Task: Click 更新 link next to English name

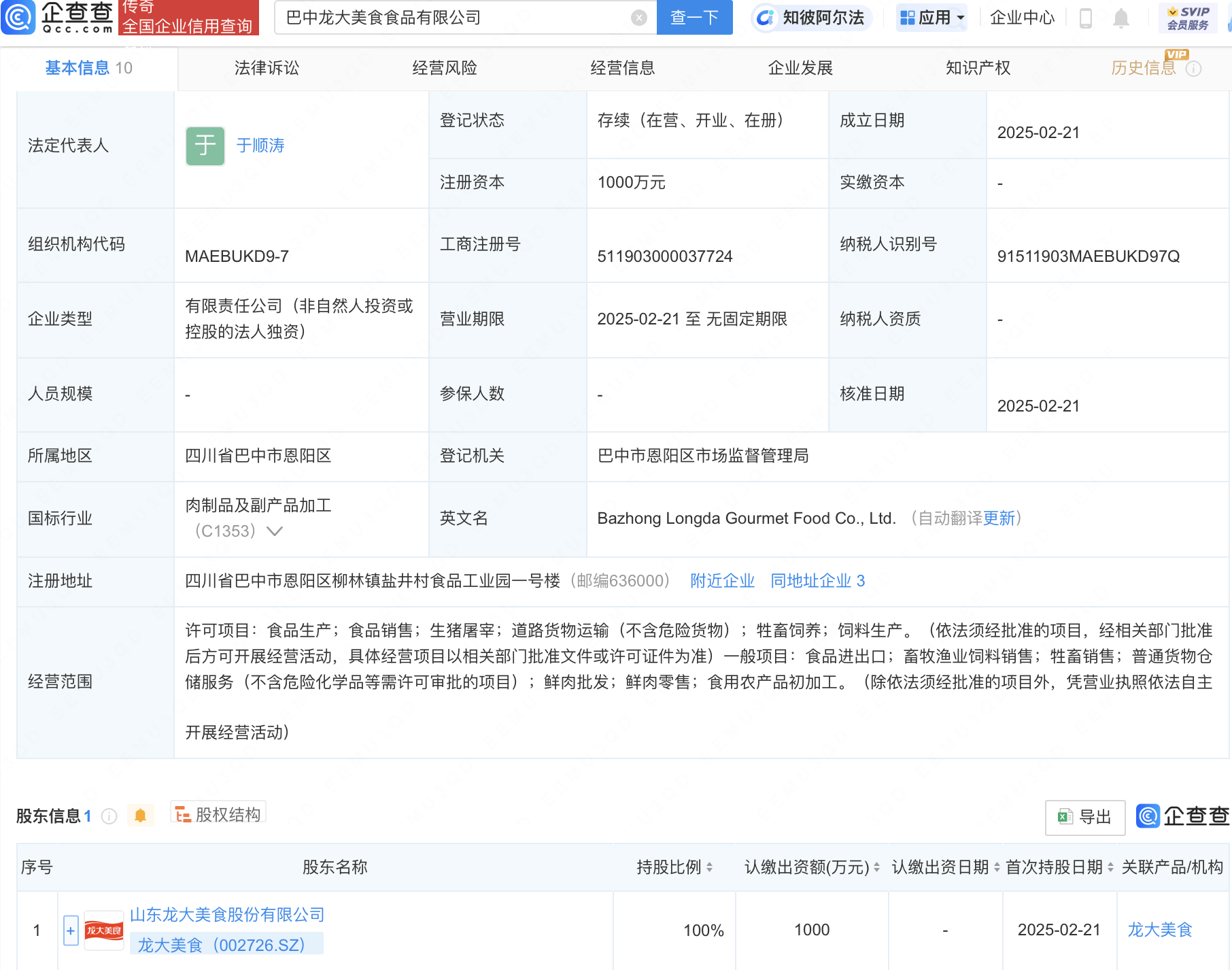Action: (999, 518)
